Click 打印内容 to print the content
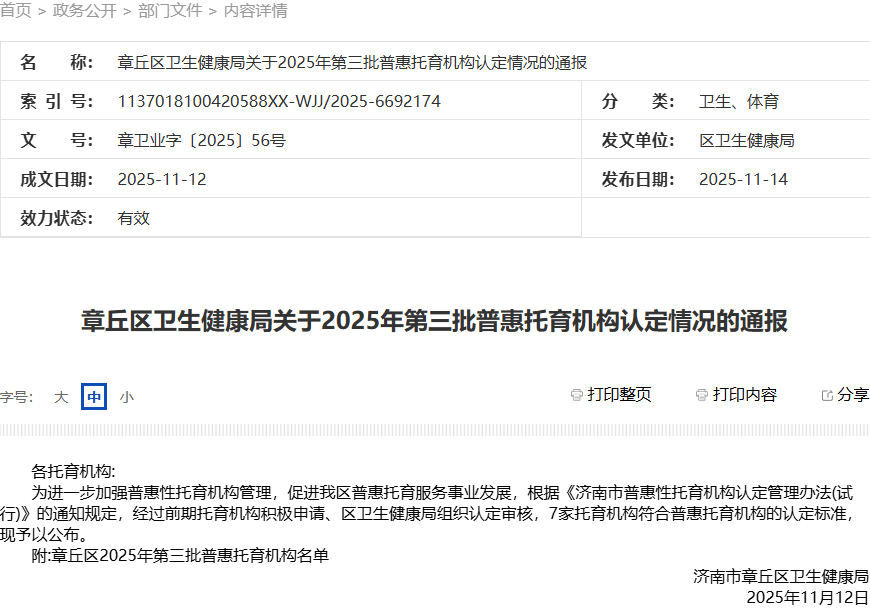The image size is (870, 611). (x=745, y=394)
